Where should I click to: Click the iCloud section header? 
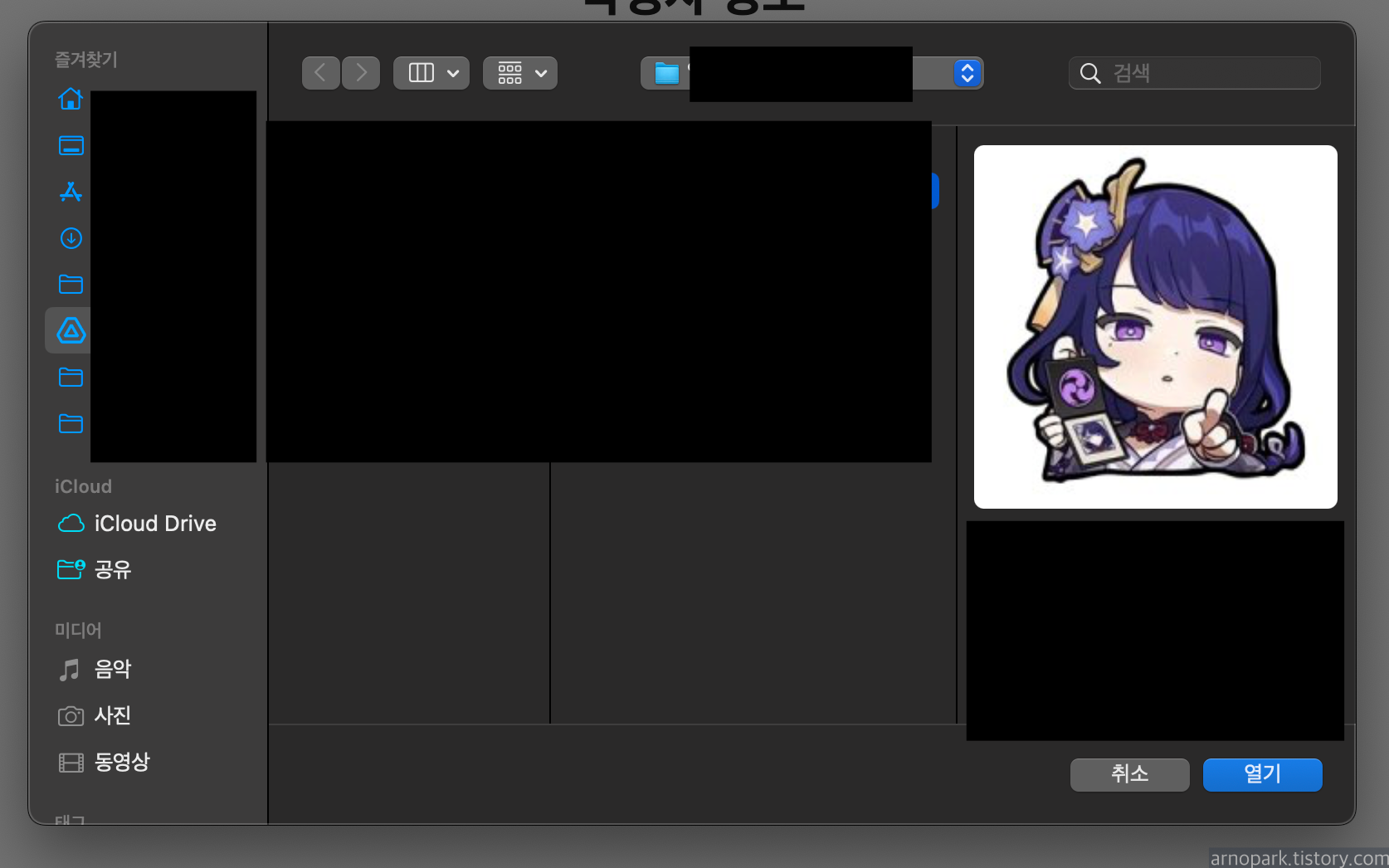[83, 486]
